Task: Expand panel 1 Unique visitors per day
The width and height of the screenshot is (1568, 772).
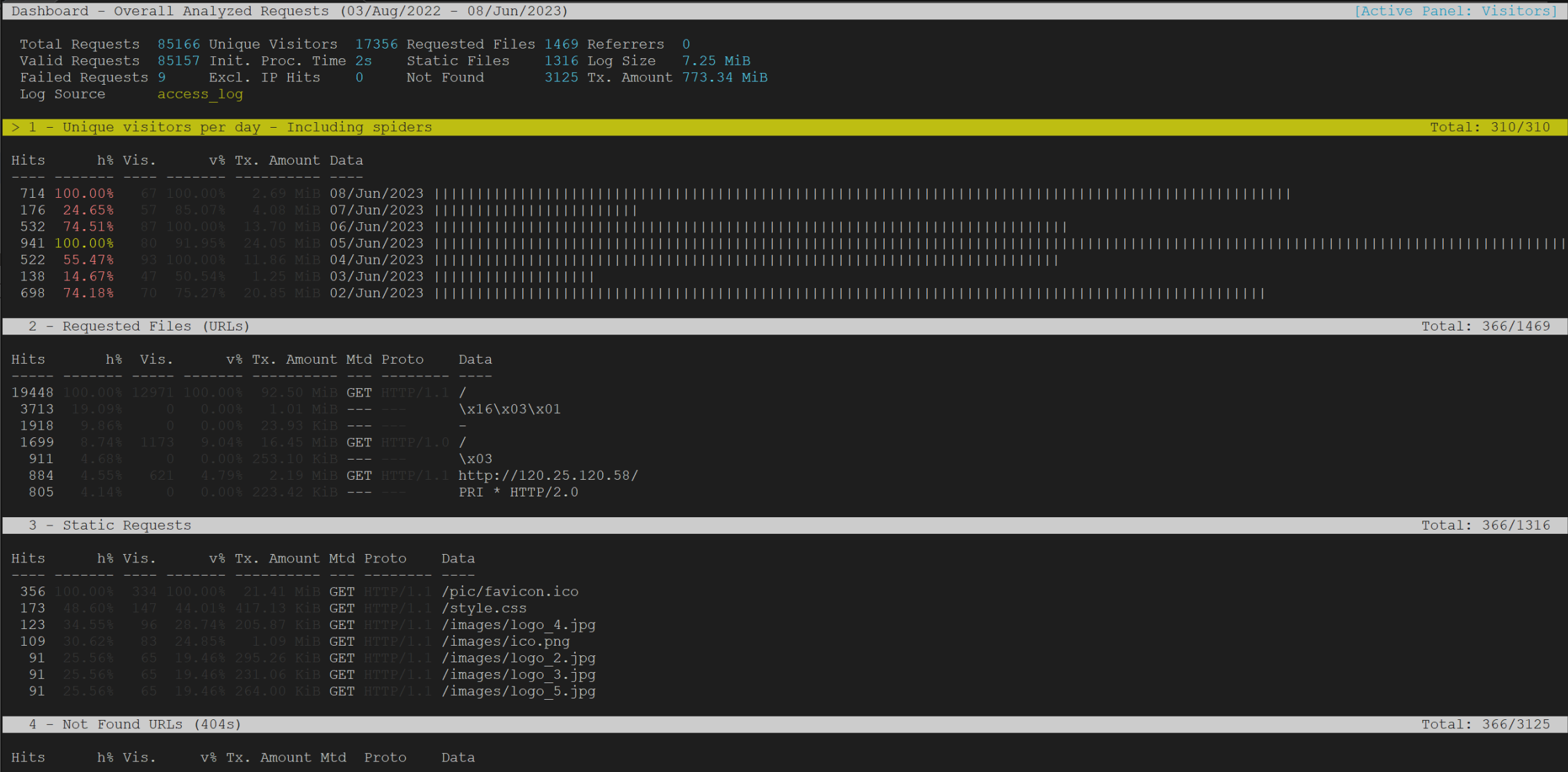Action: (x=784, y=127)
